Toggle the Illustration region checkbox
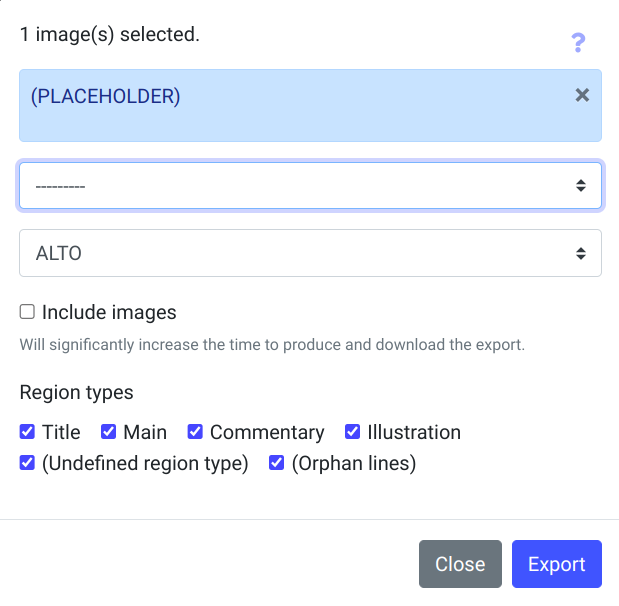Viewport: 619px width, 606px height. point(352,432)
